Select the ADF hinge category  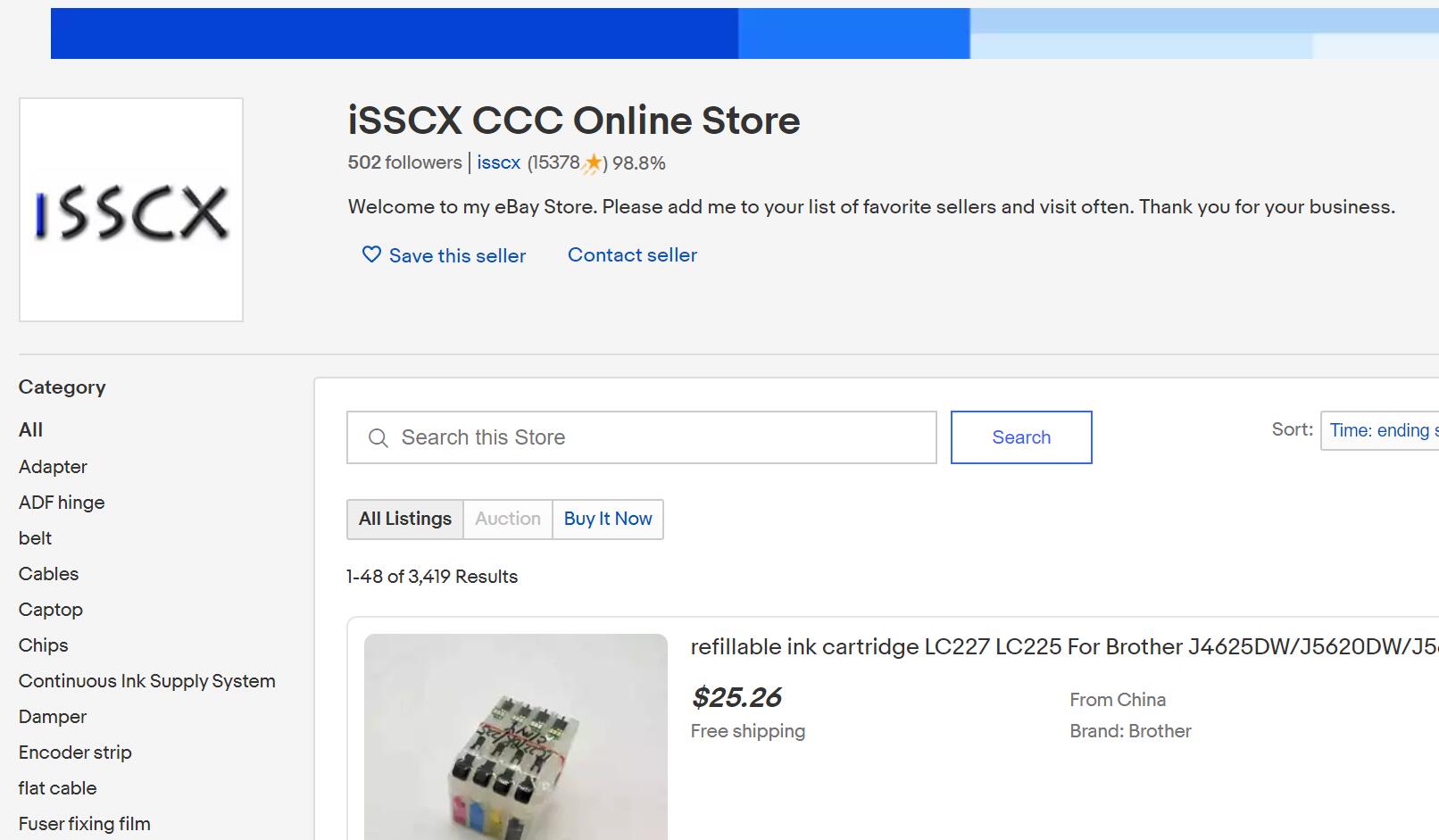(x=62, y=503)
